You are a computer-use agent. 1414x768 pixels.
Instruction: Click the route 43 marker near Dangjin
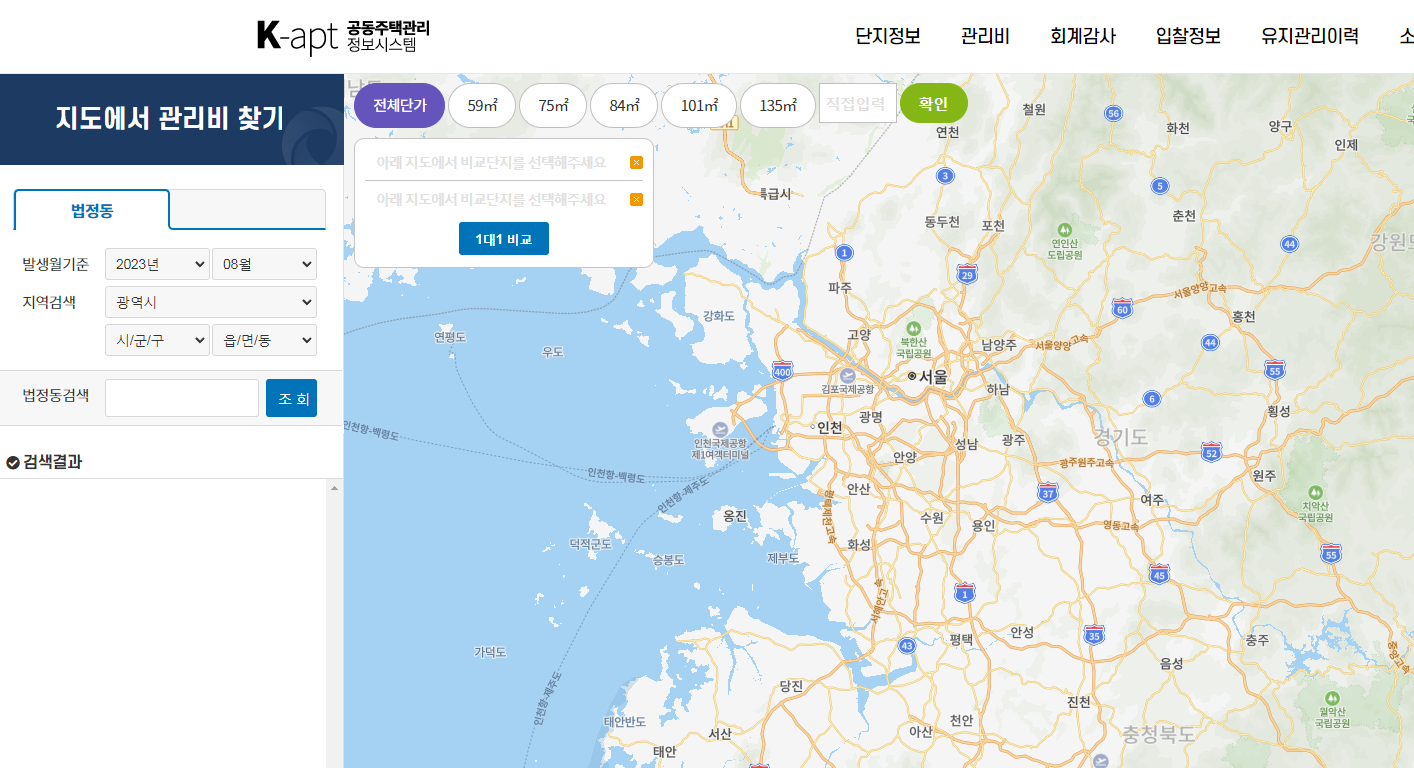click(x=907, y=646)
